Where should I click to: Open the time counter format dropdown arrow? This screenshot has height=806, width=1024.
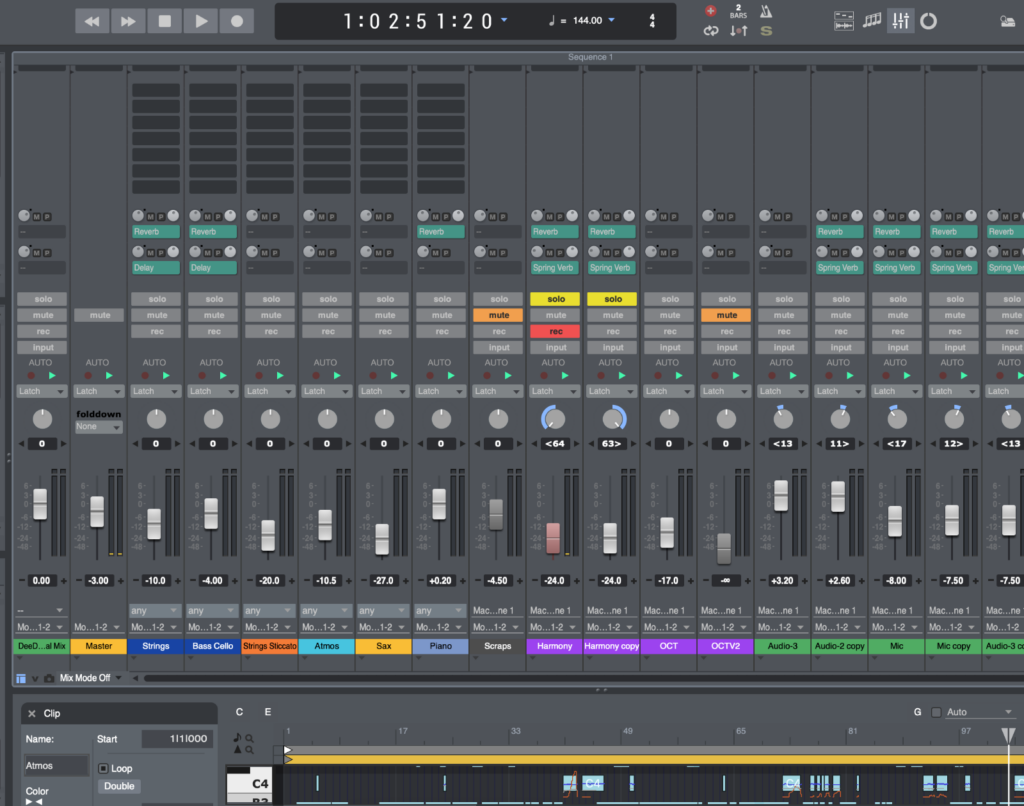504,20
